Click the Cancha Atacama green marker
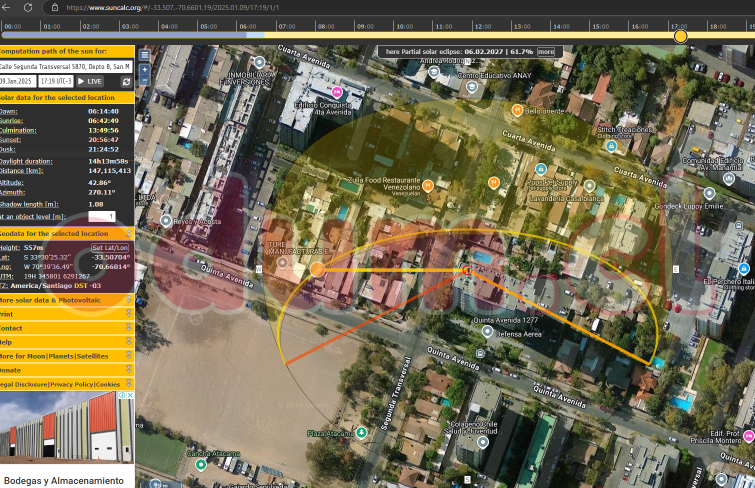The width and height of the screenshot is (755, 488). (201, 464)
